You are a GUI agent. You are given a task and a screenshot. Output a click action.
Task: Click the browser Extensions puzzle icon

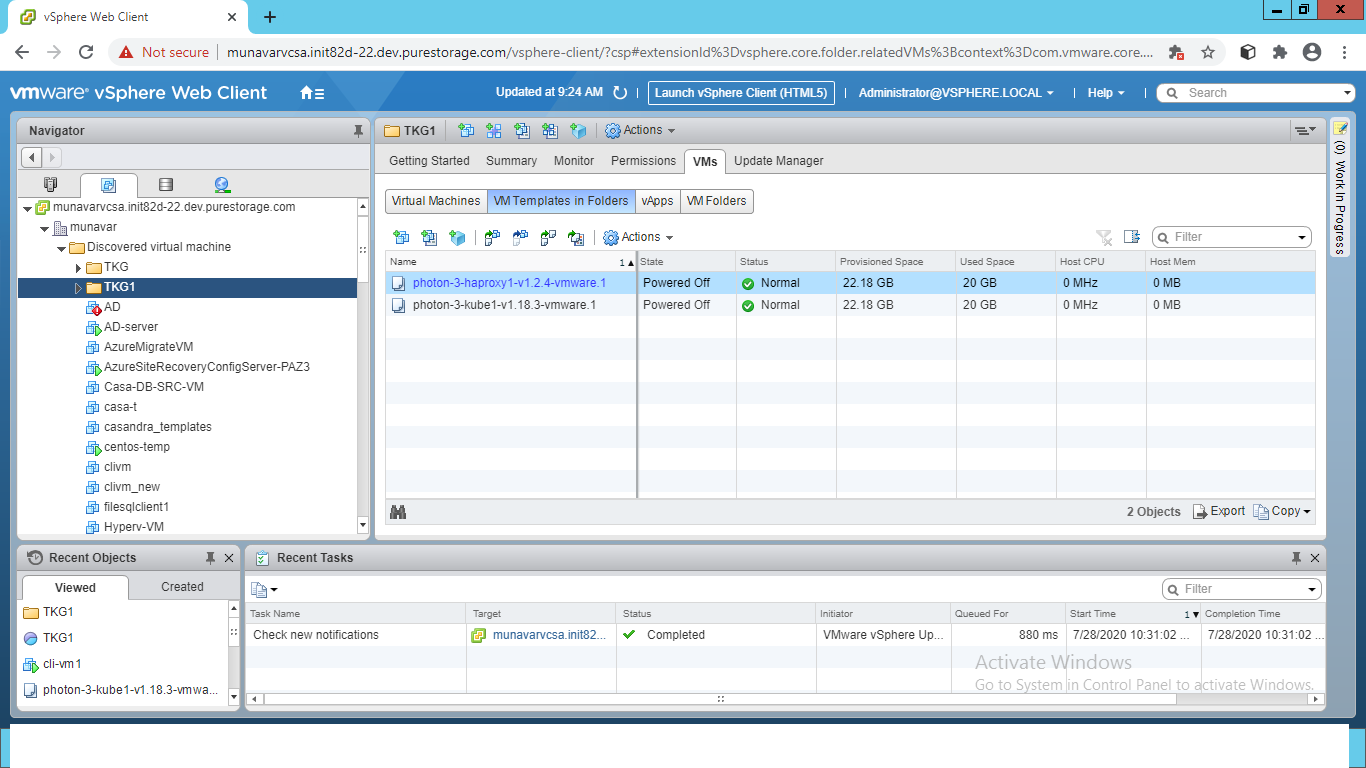[1279, 52]
